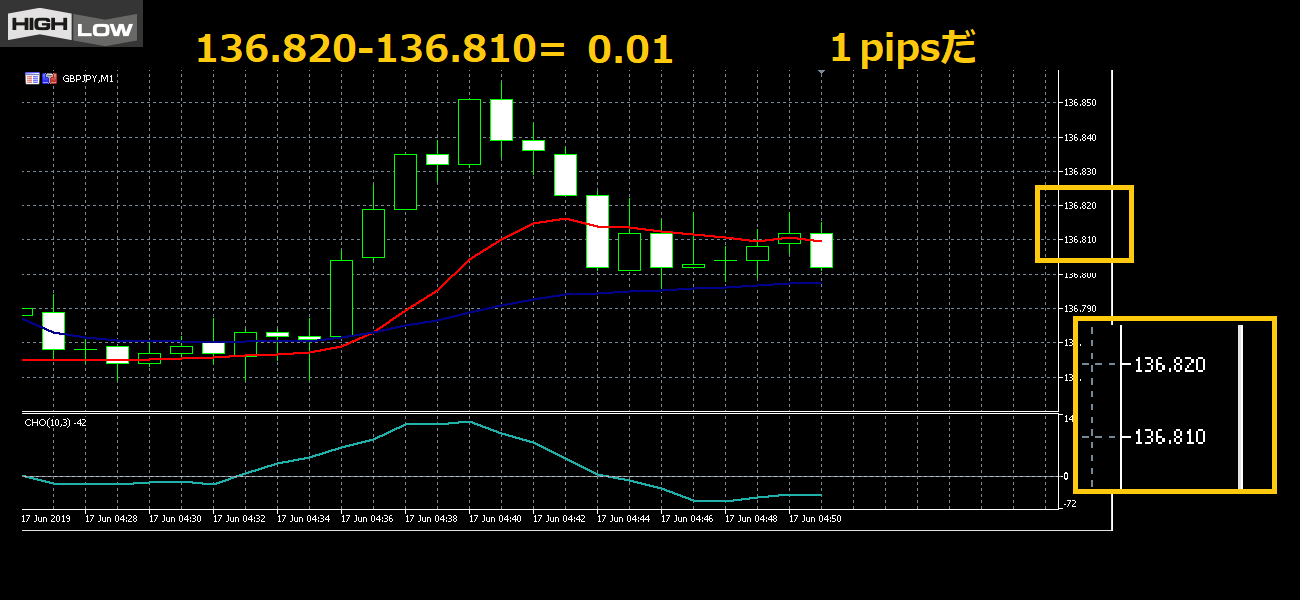Click the 136.850 price axis label

click(x=1080, y=103)
